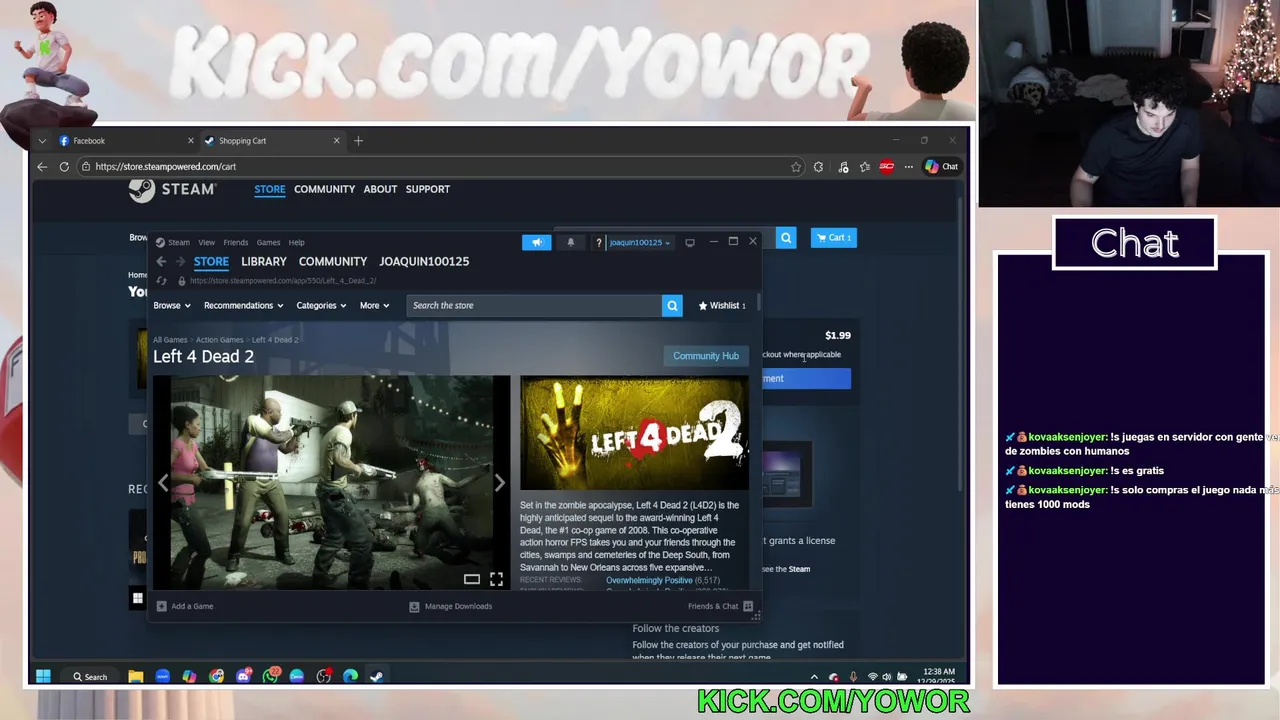Viewport: 1280px width, 720px height.
Task: Toggle theater mode on the game video
Action: [x=471, y=579]
